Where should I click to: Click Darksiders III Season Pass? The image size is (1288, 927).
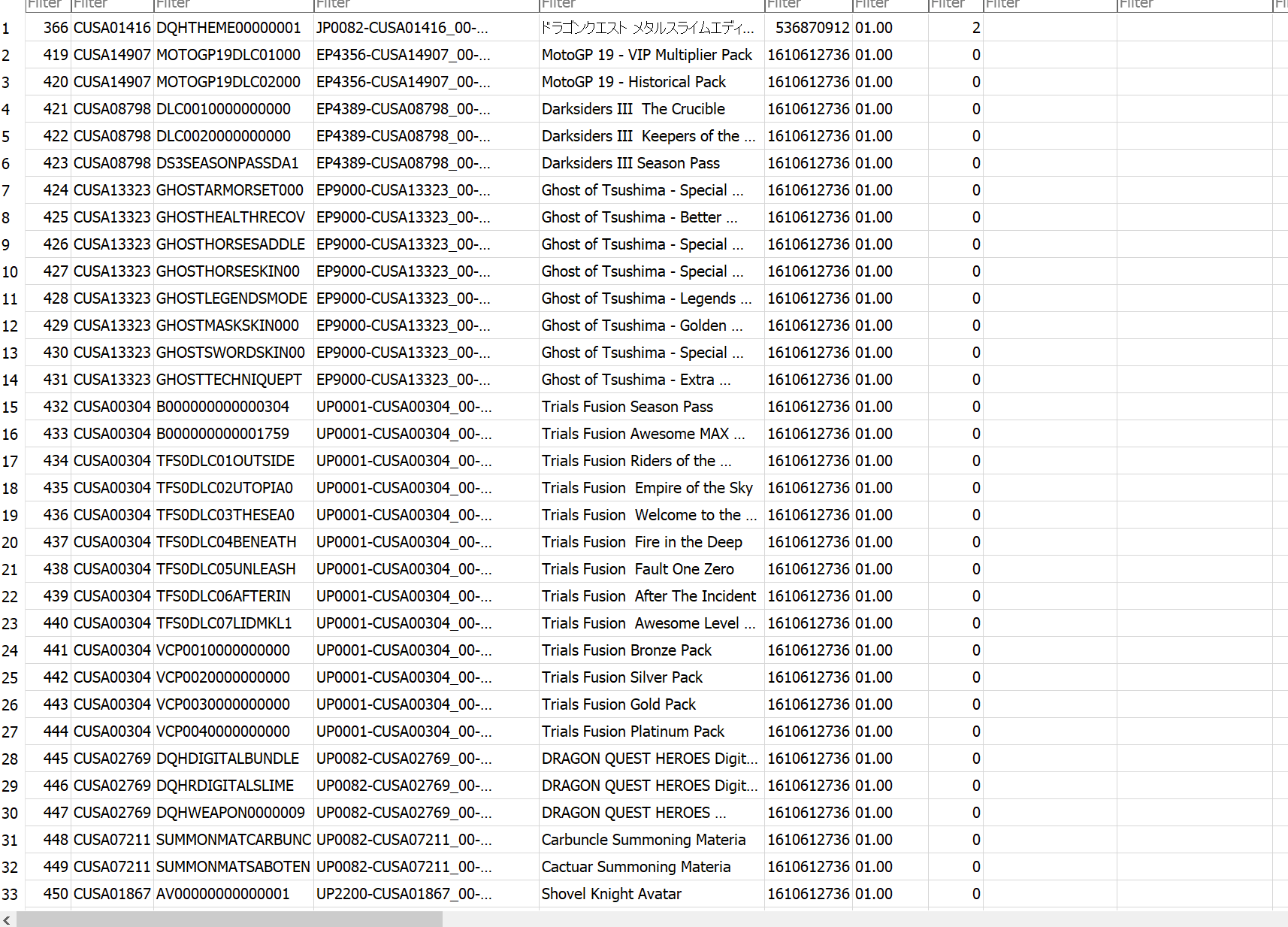point(652,163)
